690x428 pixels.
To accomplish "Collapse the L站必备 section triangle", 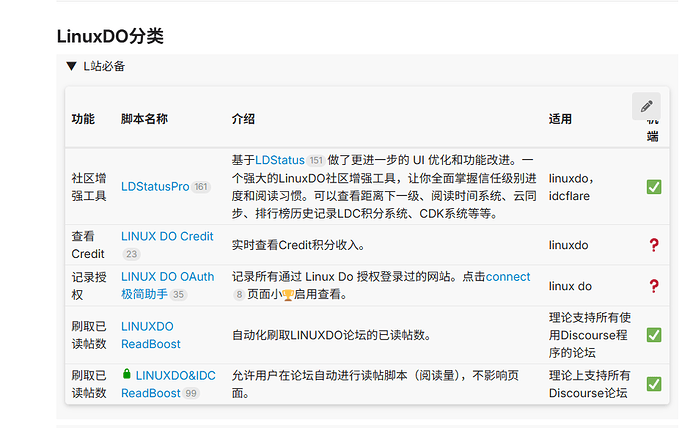I will (x=71, y=66).
